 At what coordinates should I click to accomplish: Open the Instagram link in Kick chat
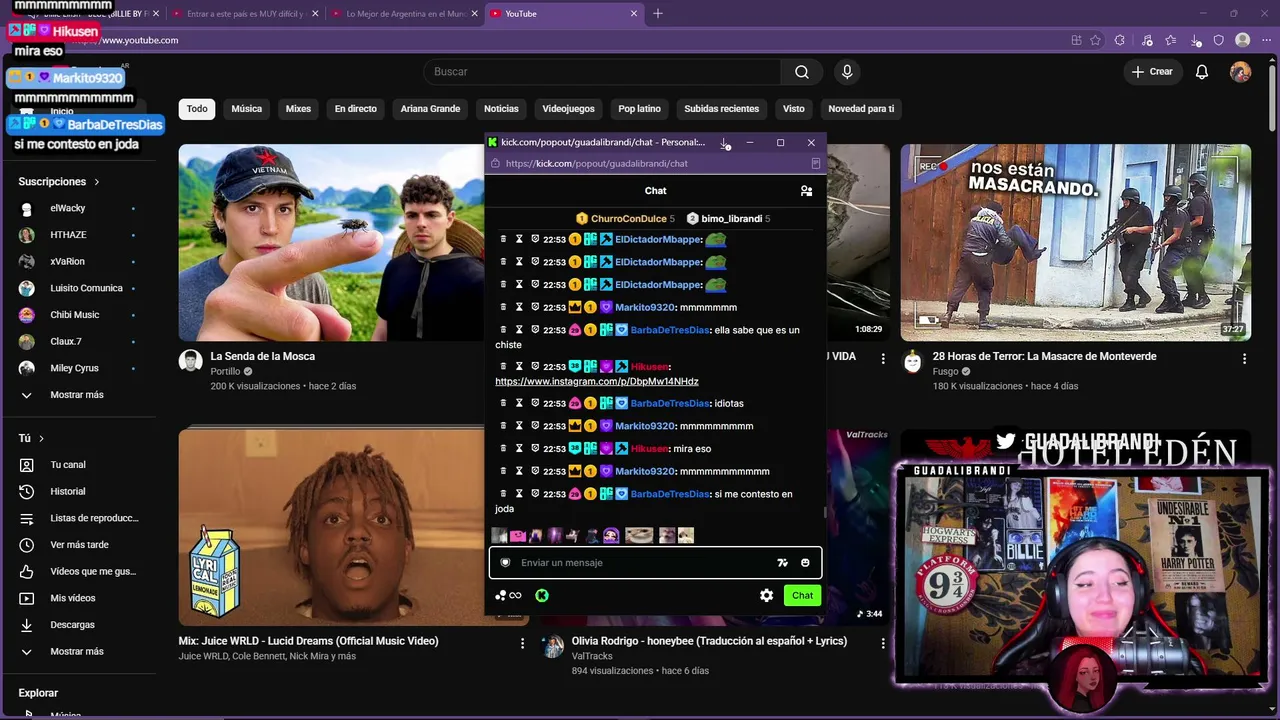597,381
